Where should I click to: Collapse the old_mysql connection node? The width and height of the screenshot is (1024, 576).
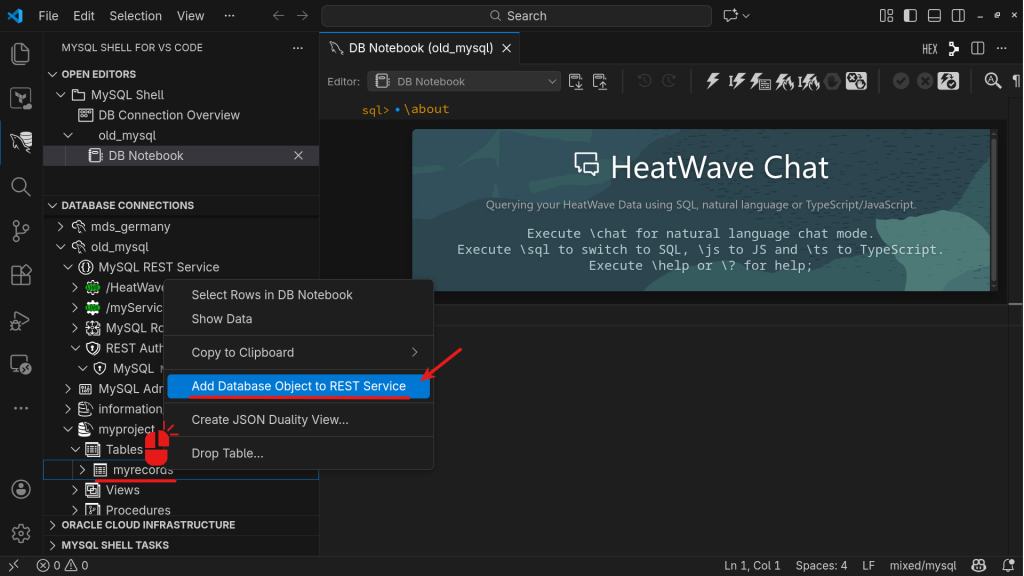coord(61,247)
